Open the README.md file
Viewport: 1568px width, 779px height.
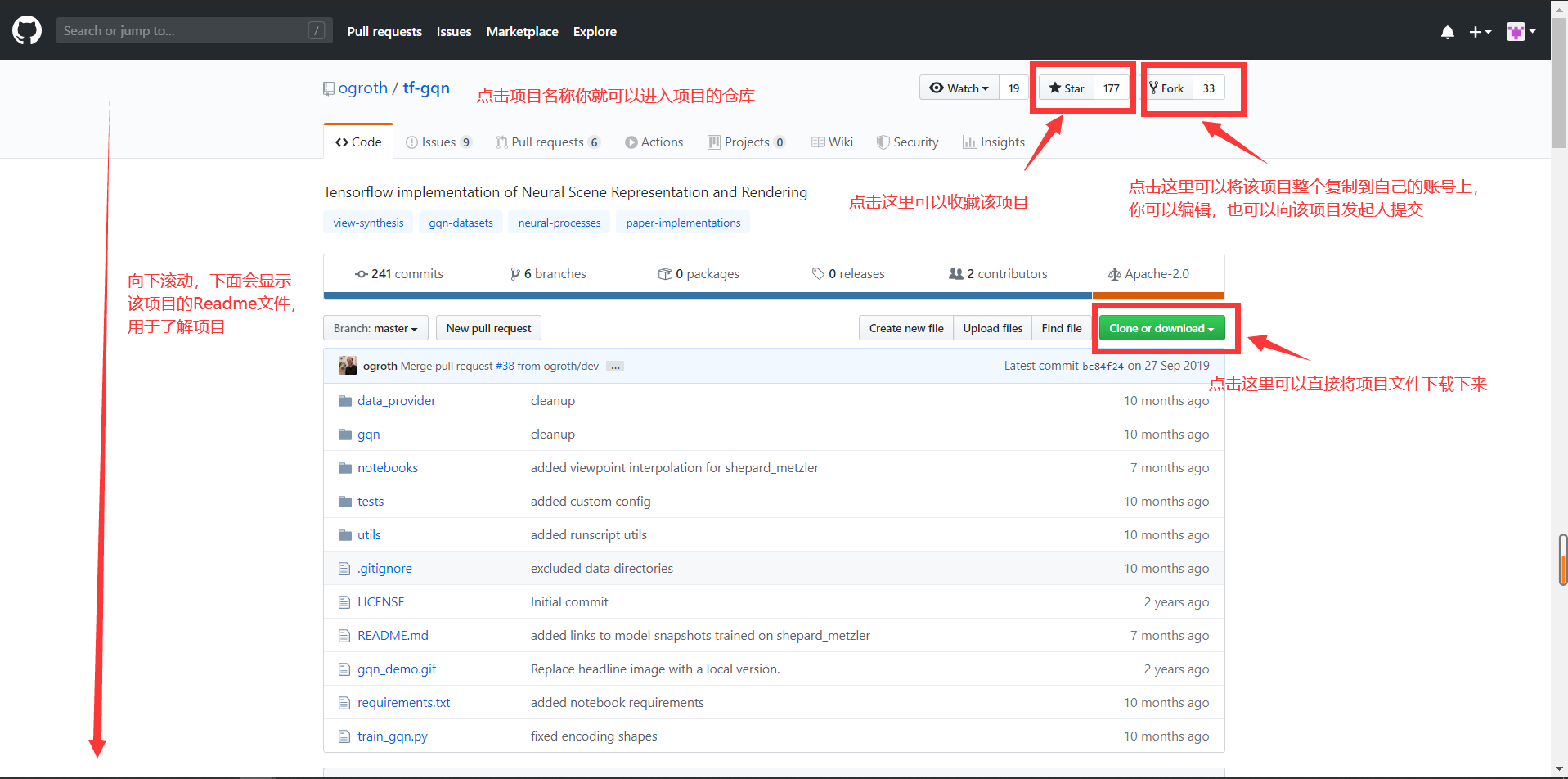click(393, 635)
